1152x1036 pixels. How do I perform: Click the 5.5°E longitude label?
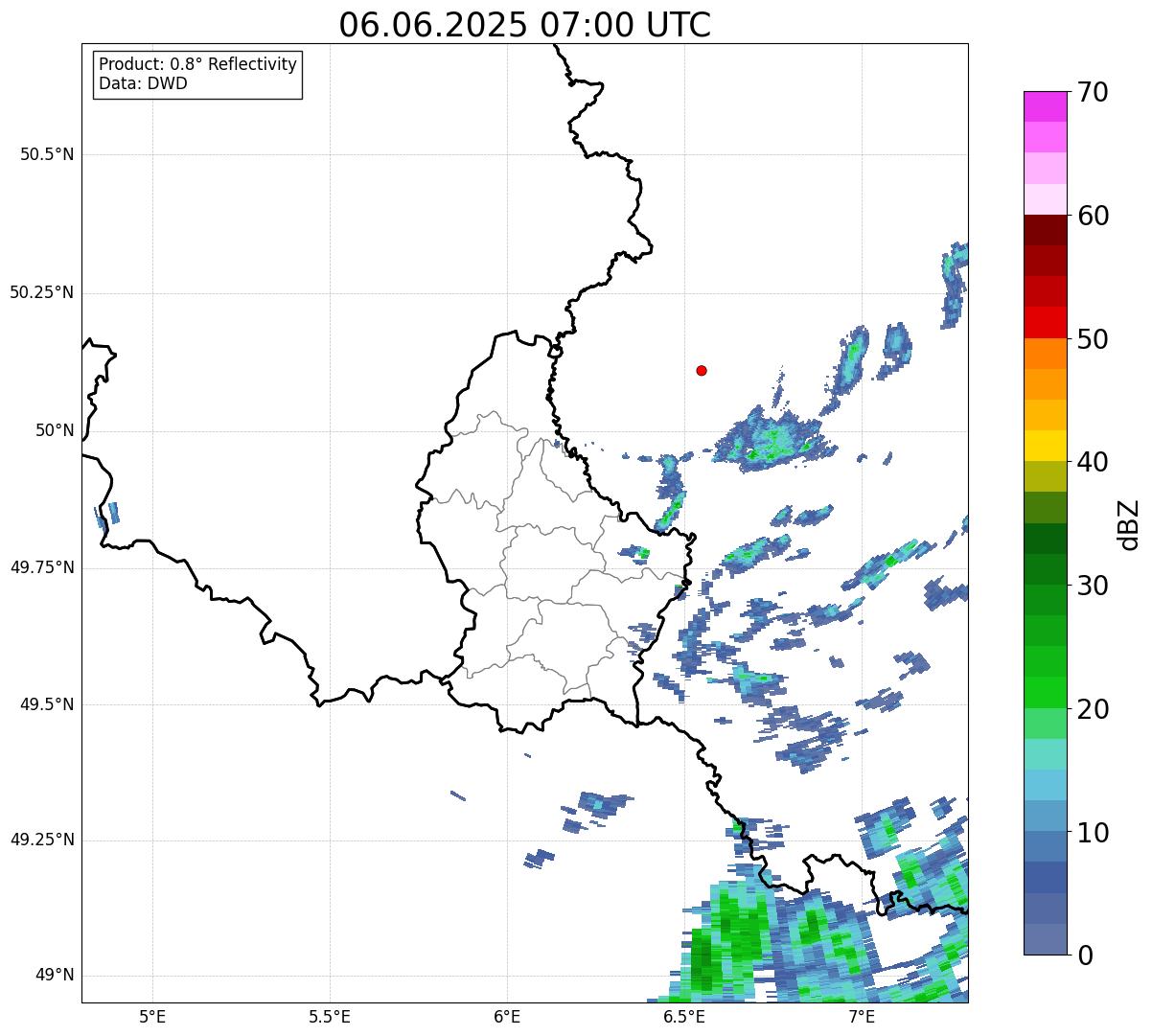click(330, 1016)
